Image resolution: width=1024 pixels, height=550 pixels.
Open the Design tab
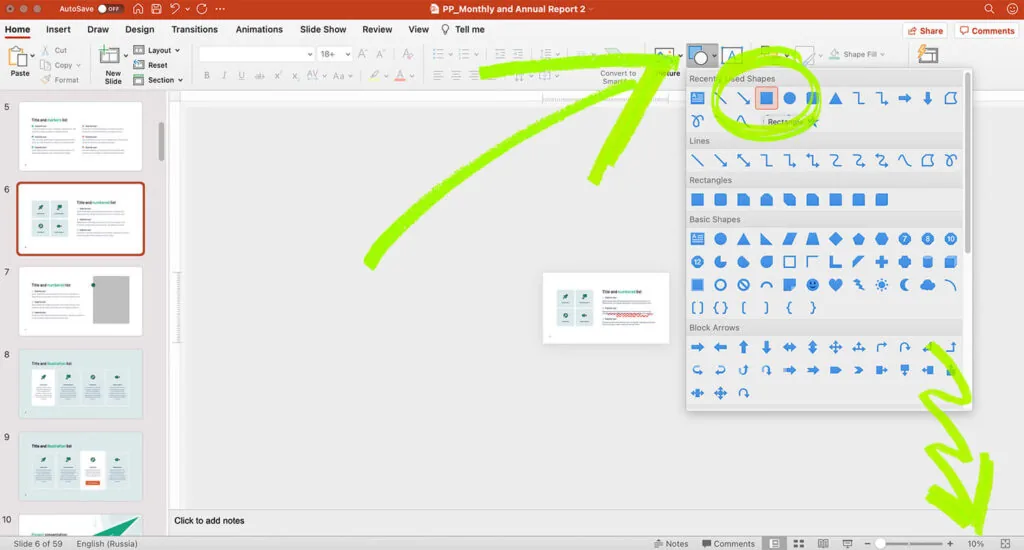coord(140,29)
